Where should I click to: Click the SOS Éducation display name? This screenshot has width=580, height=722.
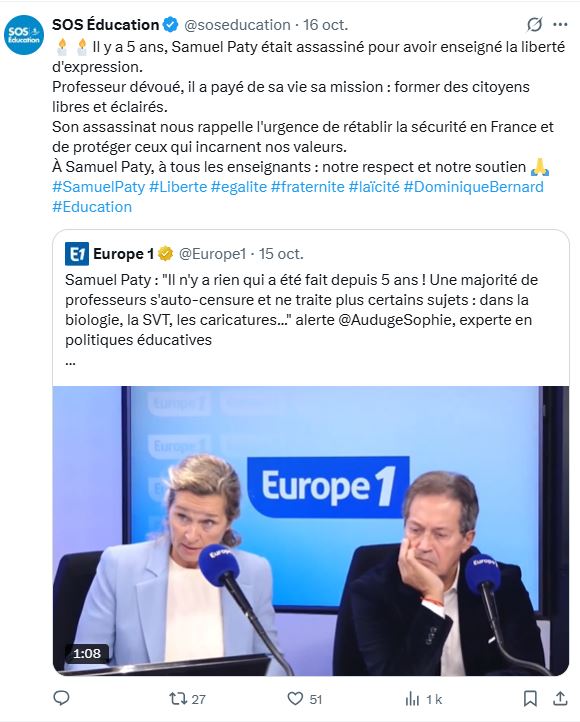point(105,24)
